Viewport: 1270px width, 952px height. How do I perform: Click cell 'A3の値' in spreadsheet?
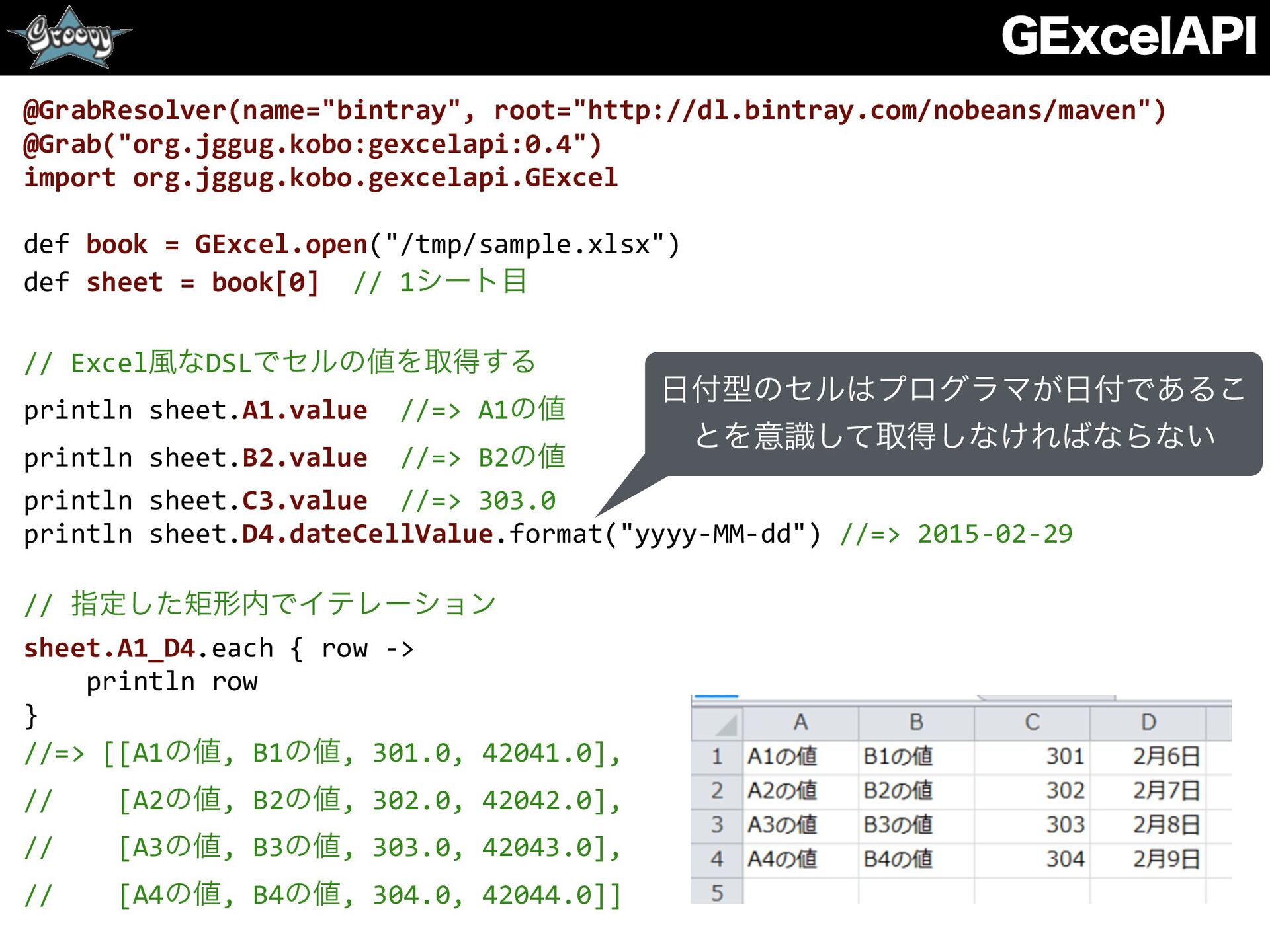pyautogui.click(x=800, y=826)
